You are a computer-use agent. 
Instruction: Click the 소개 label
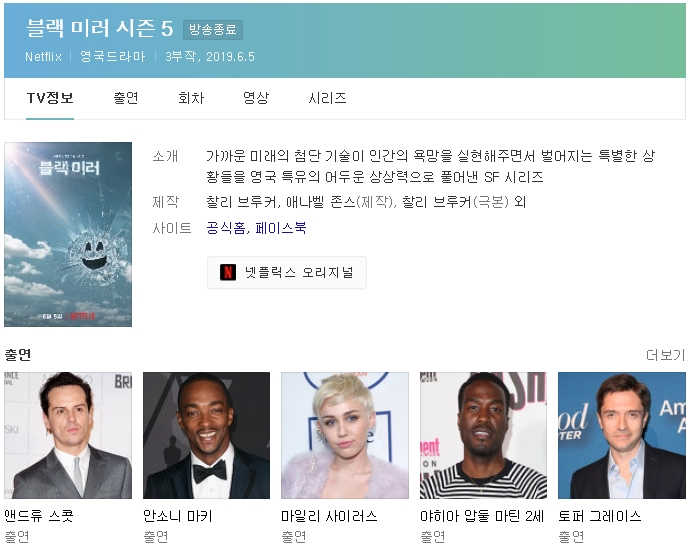[x=165, y=156]
